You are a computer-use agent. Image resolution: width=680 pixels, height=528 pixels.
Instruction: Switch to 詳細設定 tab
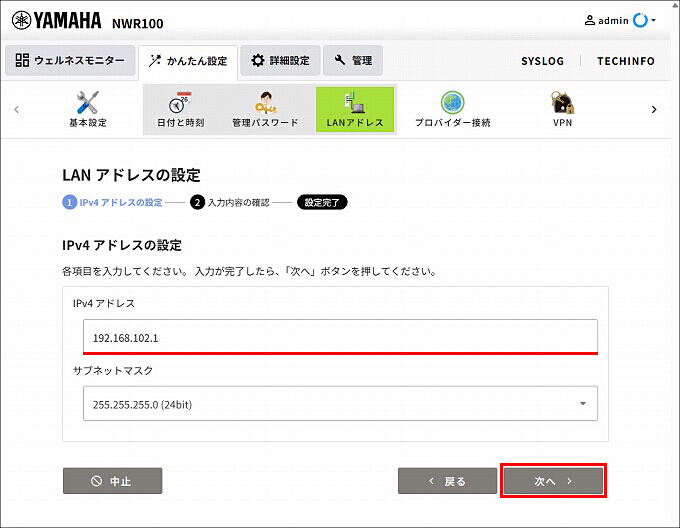pos(281,60)
